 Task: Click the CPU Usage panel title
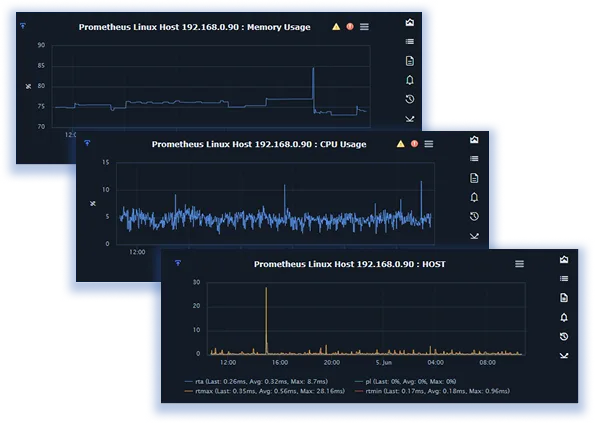(x=259, y=145)
